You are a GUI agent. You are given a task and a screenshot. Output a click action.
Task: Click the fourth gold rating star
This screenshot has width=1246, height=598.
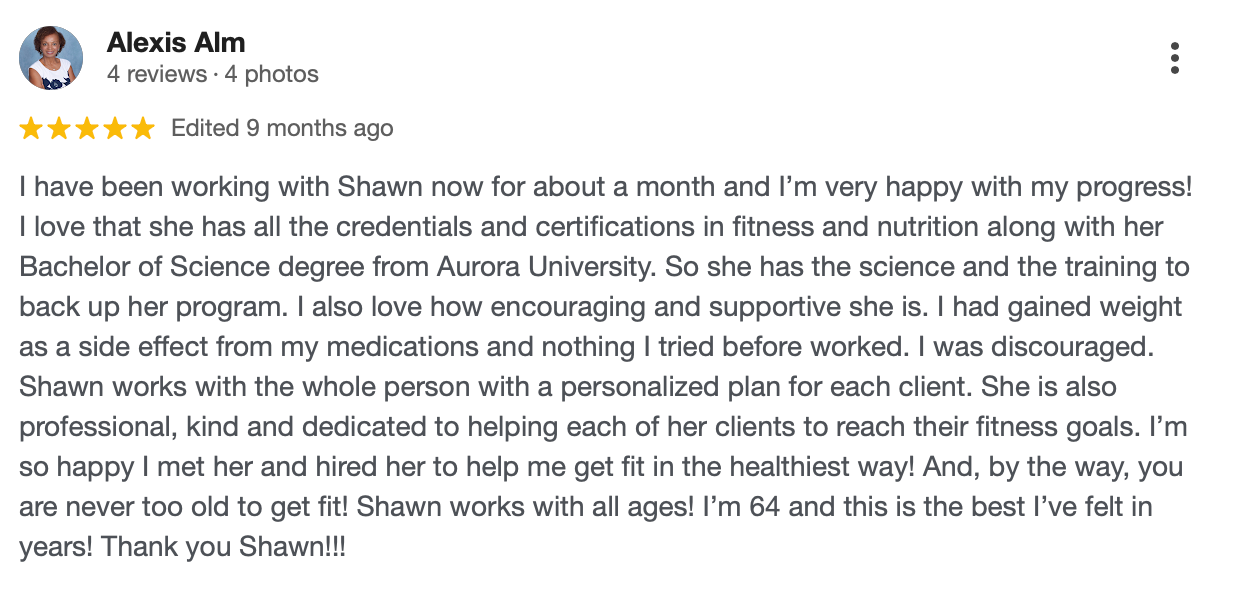(115, 128)
